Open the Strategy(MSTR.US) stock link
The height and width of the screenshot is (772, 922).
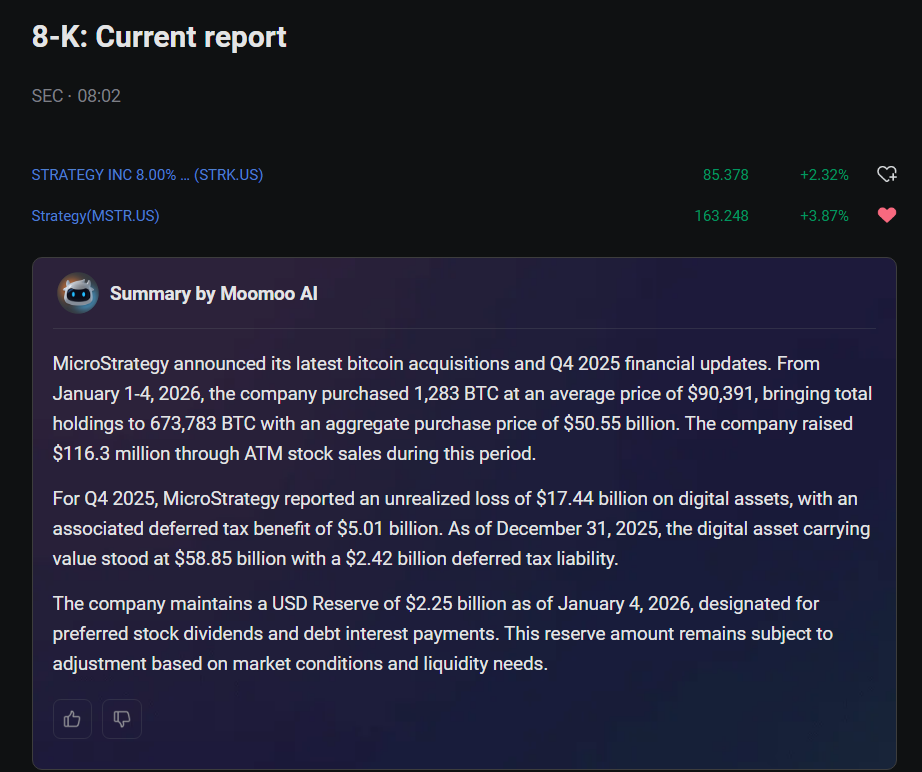tap(95, 216)
